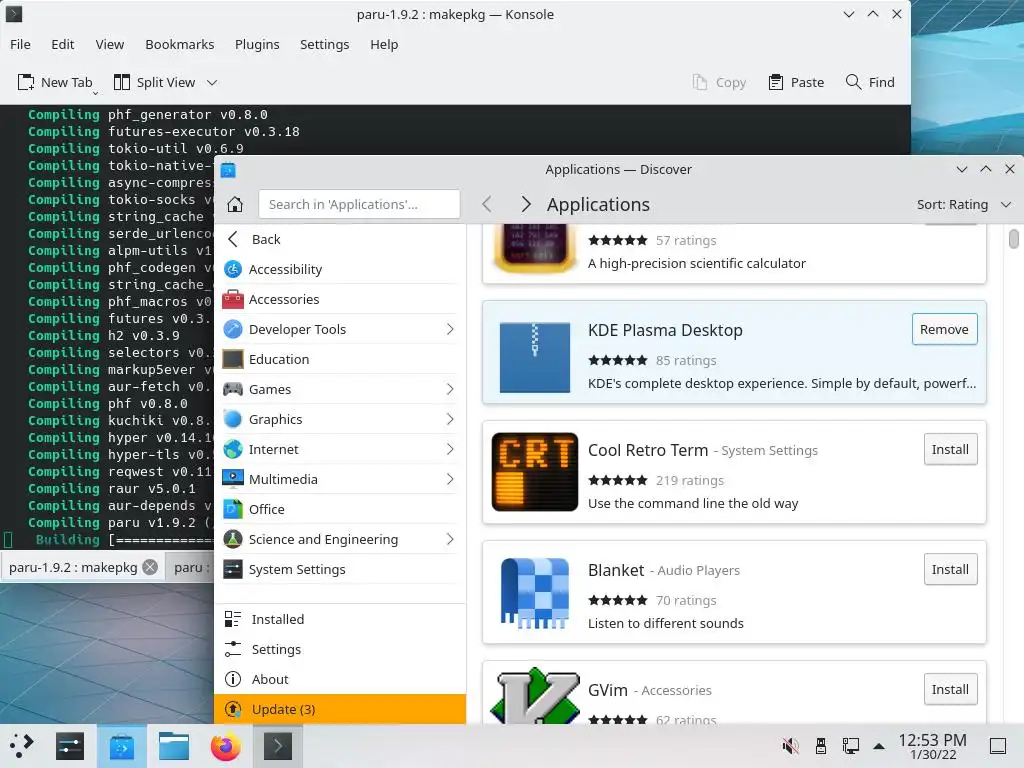Image resolution: width=1024 pixels, height=768 pixels.
Task: Click the Discover home icon
Action: pos(235,204)
